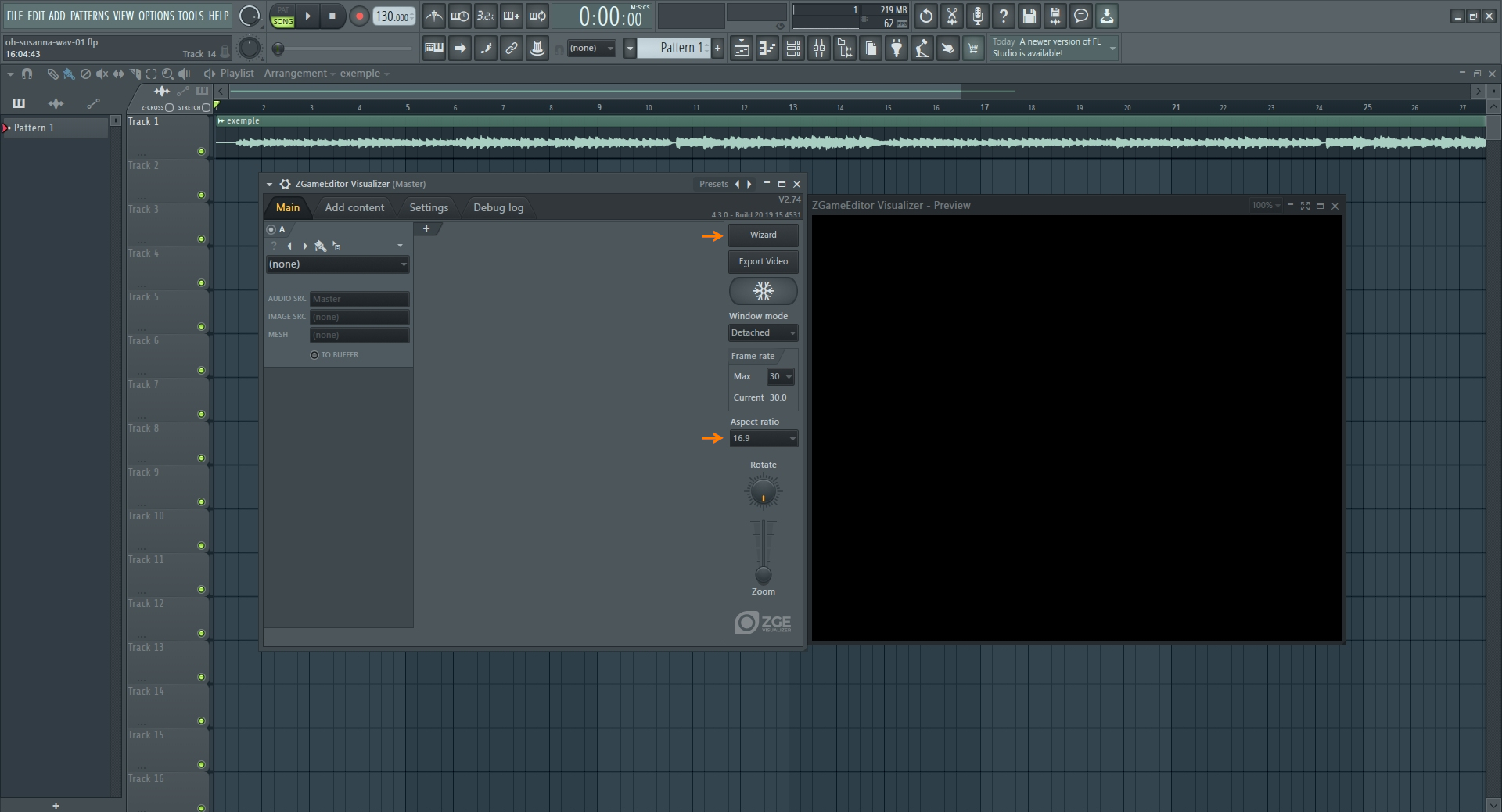This screenshot has width=1502, height=812.
Task: Open the tempo tapper icon
Action: pos(922,49)
